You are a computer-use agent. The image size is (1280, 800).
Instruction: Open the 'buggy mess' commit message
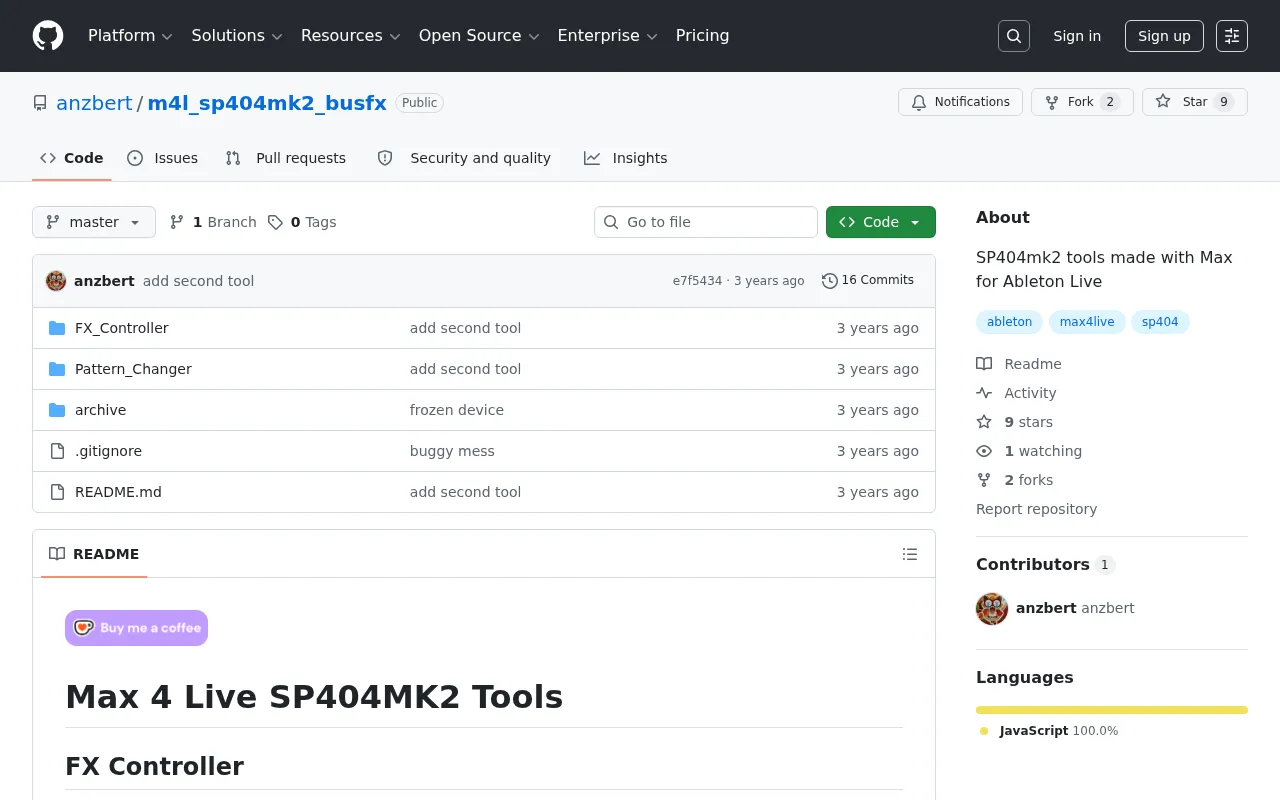(x=452, y=451)
